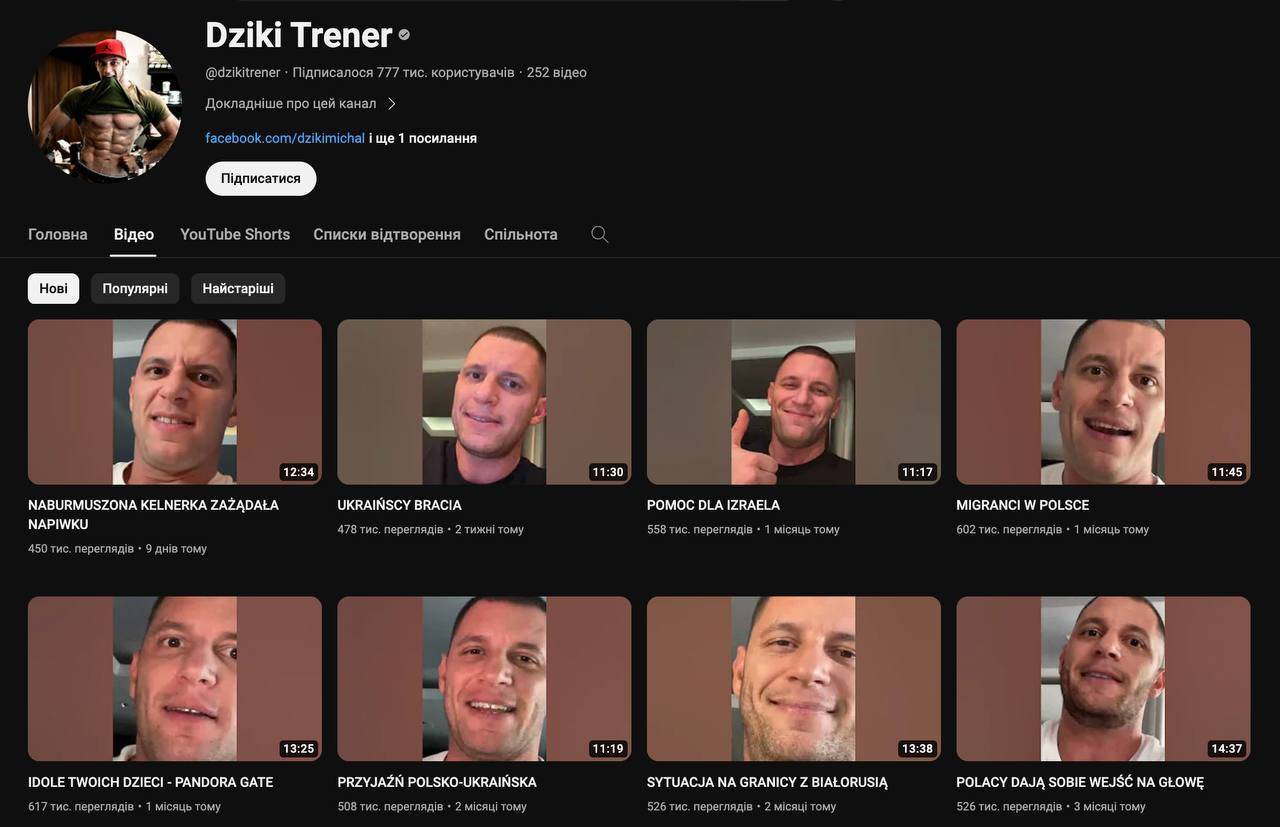This screenshot has width=1280, height=827.
Task: Open the Спільнота tab
Action: [521, 234]
